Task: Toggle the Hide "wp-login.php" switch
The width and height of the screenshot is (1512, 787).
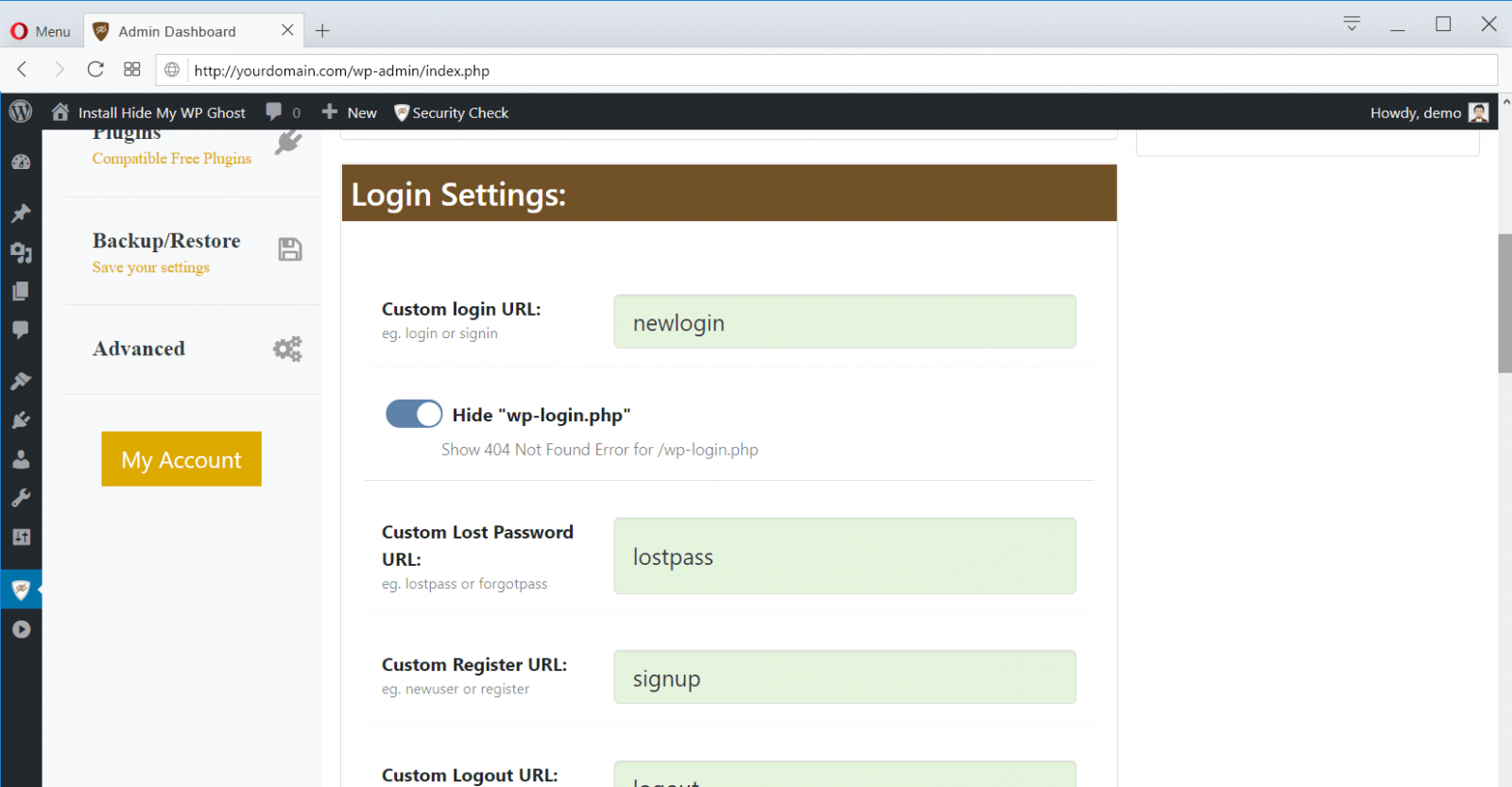Action: pos(414,414)
